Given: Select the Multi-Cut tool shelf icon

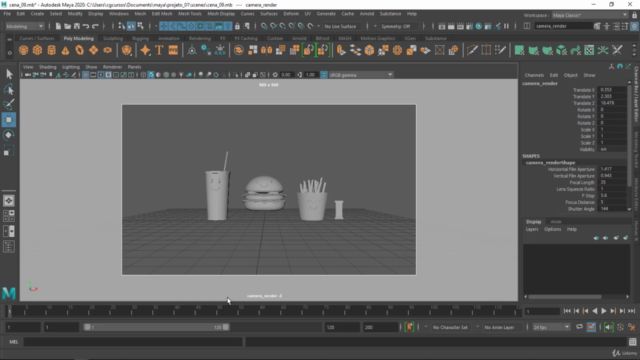Looking at the screenshot, I should pos(472,50).
